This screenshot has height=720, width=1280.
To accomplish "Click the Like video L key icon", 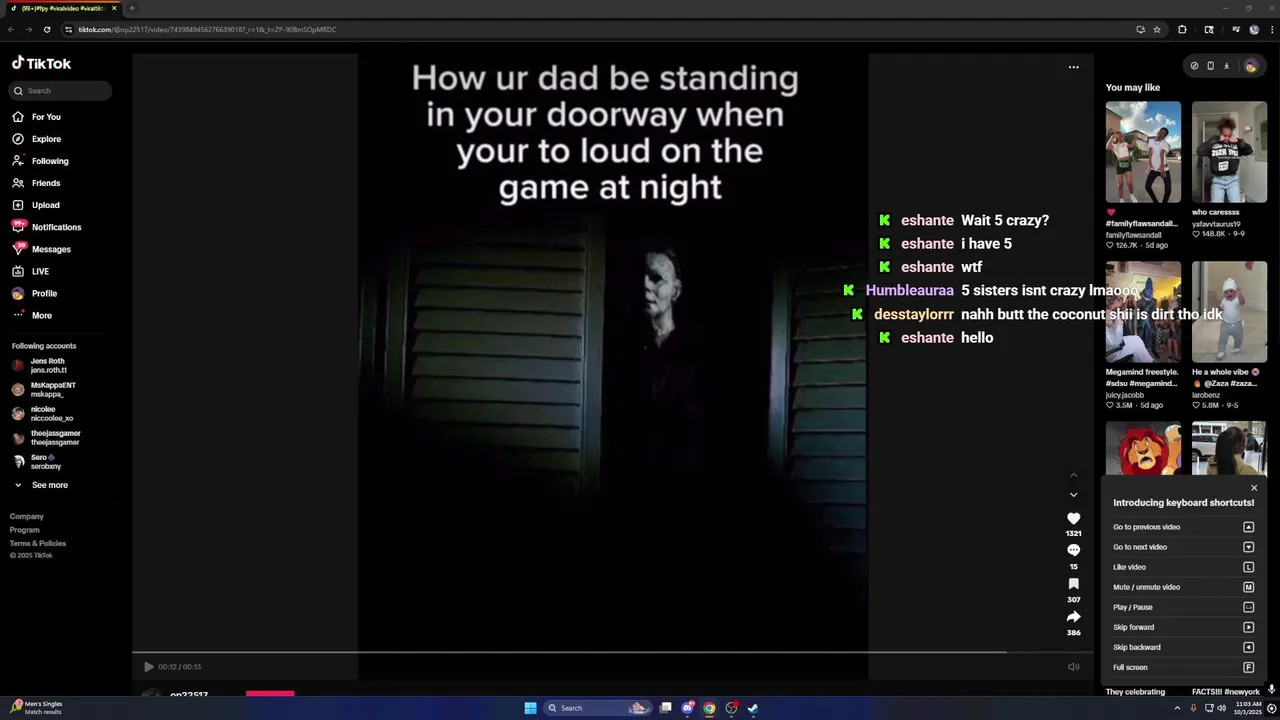I will (1248, 567).
